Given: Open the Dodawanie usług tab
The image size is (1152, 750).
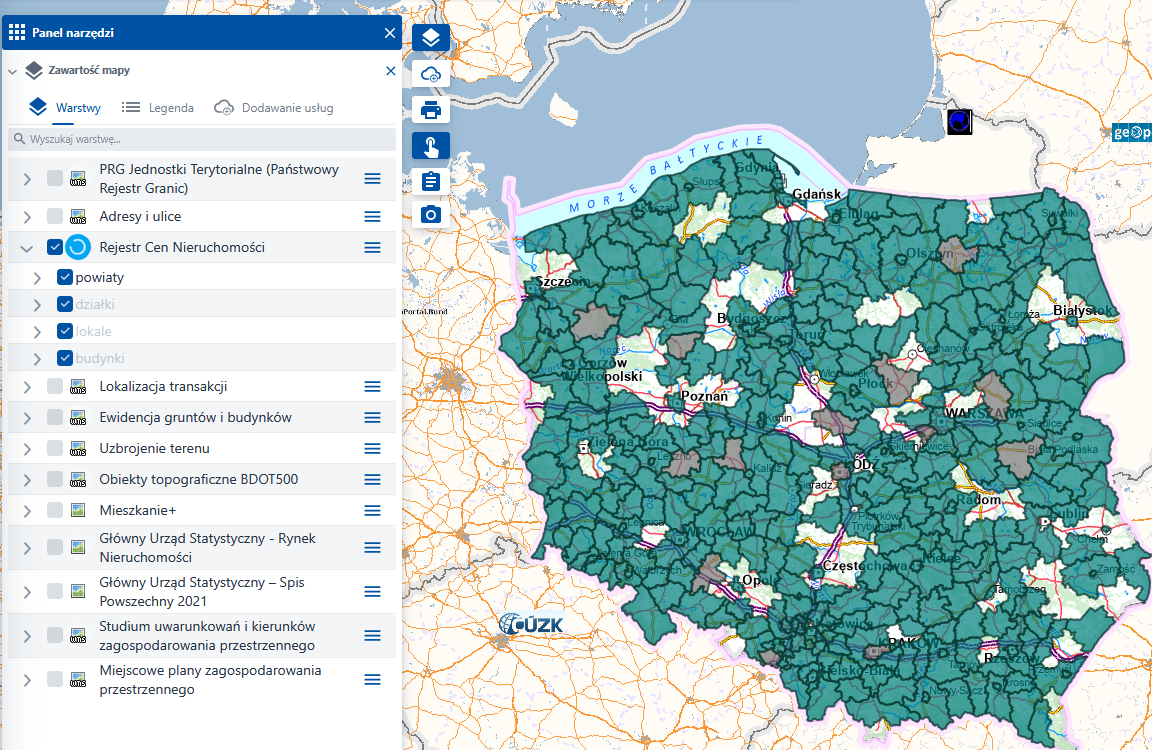Looking at the screenshot, I should point(287,108).
